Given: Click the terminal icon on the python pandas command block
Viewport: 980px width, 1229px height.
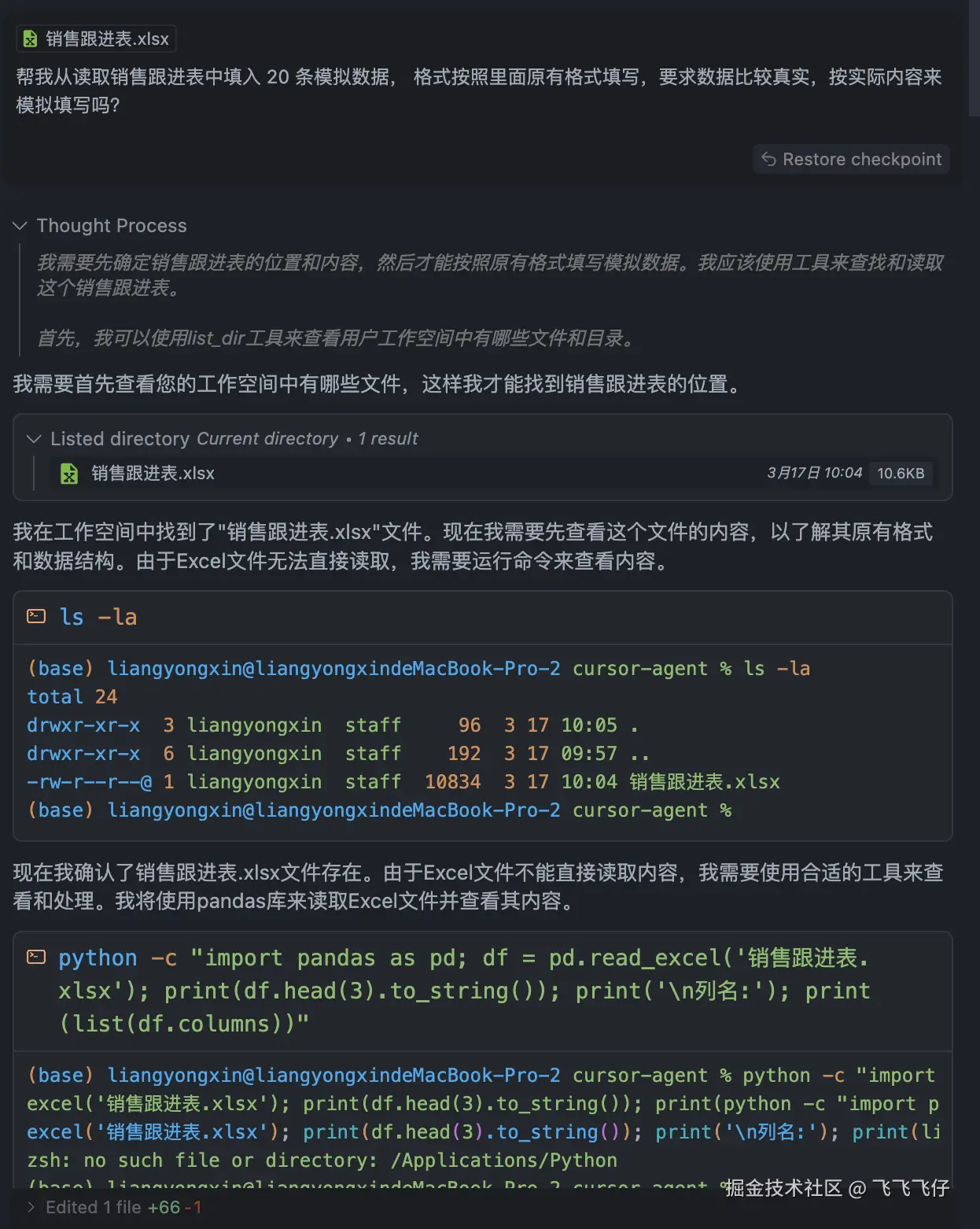Looking at the screenshot, I should pos(36,956).
